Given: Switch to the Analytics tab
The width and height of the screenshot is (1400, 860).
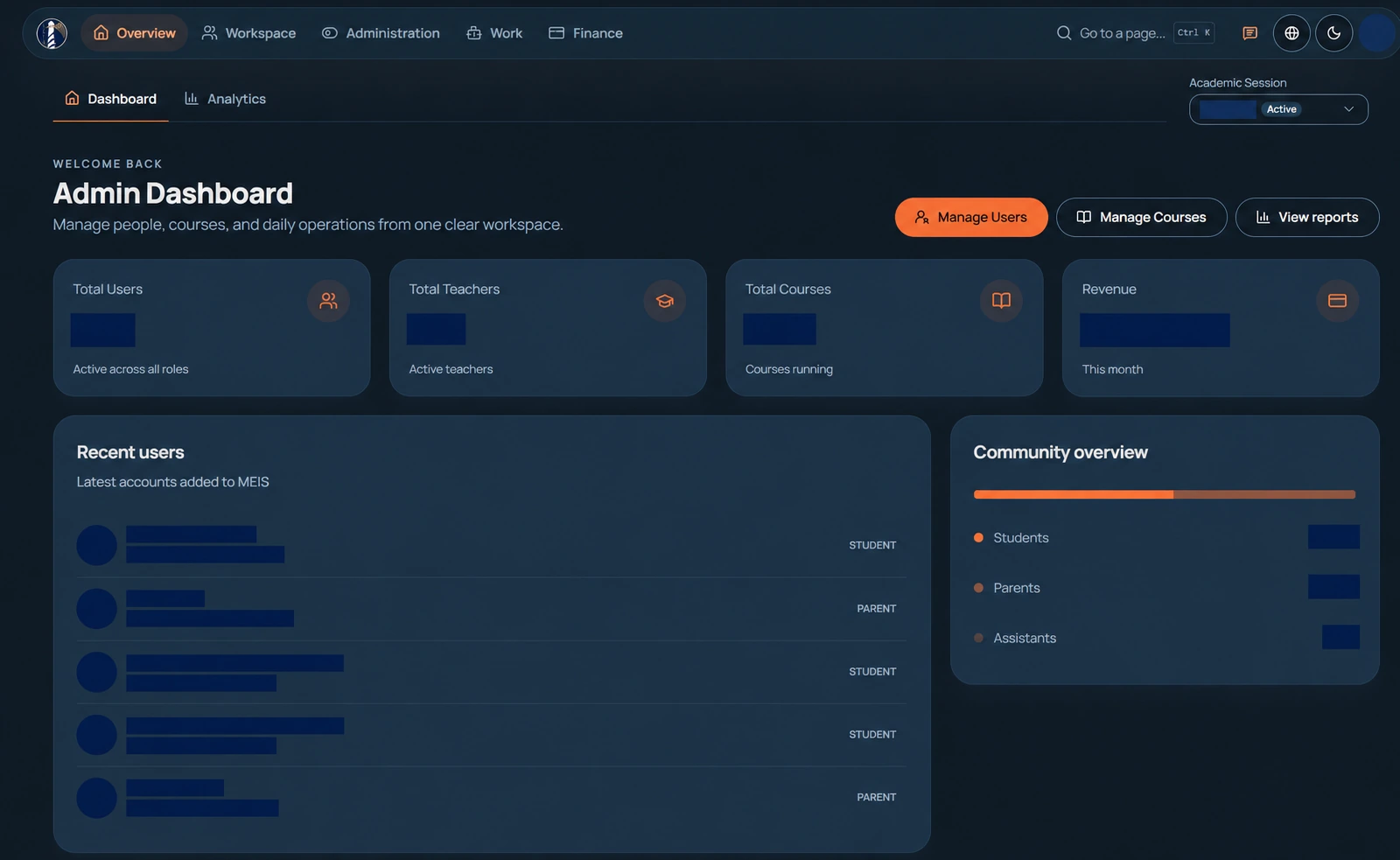Looking at the screenshot, I should point(225,99).
